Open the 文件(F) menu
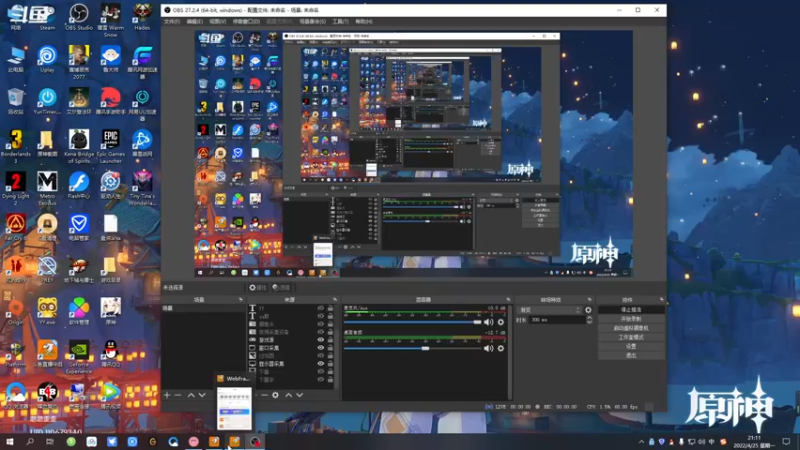This screenshot has width=800, height=450. click(x=172, y=21)
